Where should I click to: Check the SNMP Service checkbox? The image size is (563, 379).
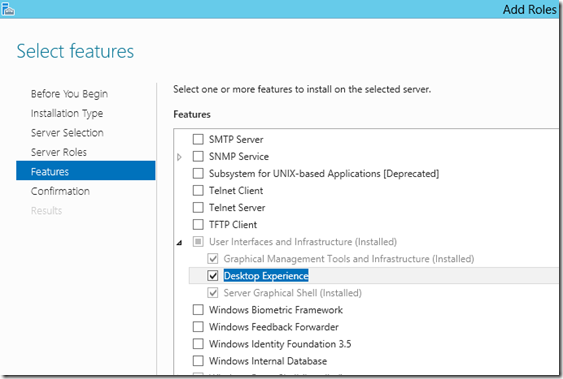pyautogui.click(x=198, y=156)
